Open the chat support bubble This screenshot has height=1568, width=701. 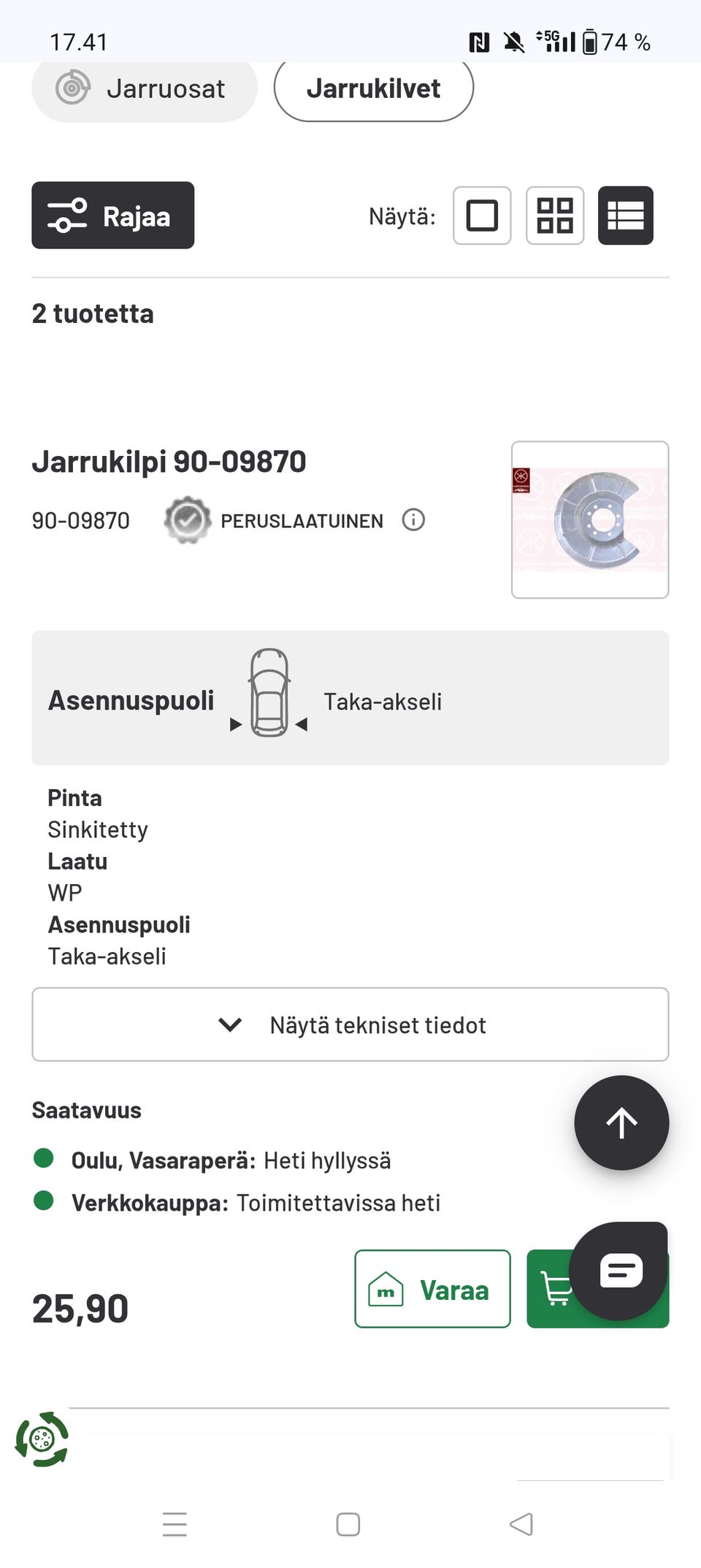[x=618, y=1271]
